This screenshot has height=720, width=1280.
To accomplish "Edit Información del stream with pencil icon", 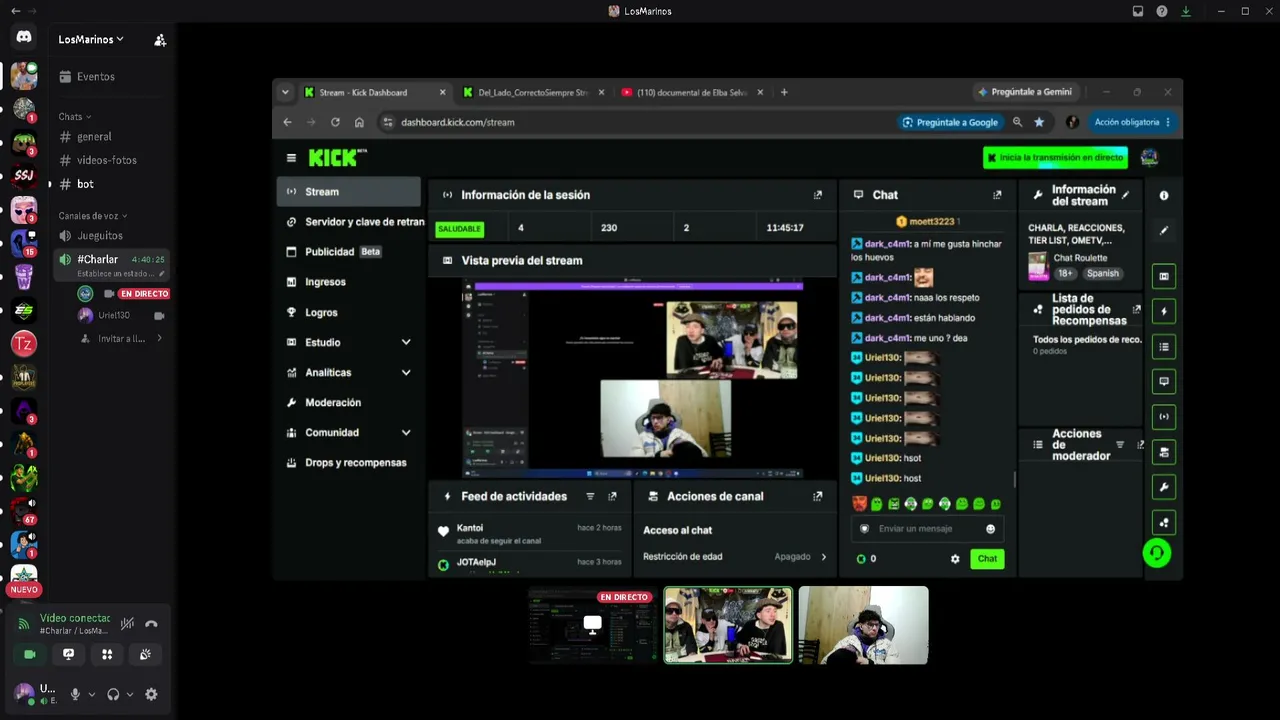I will pos(1126,195).
